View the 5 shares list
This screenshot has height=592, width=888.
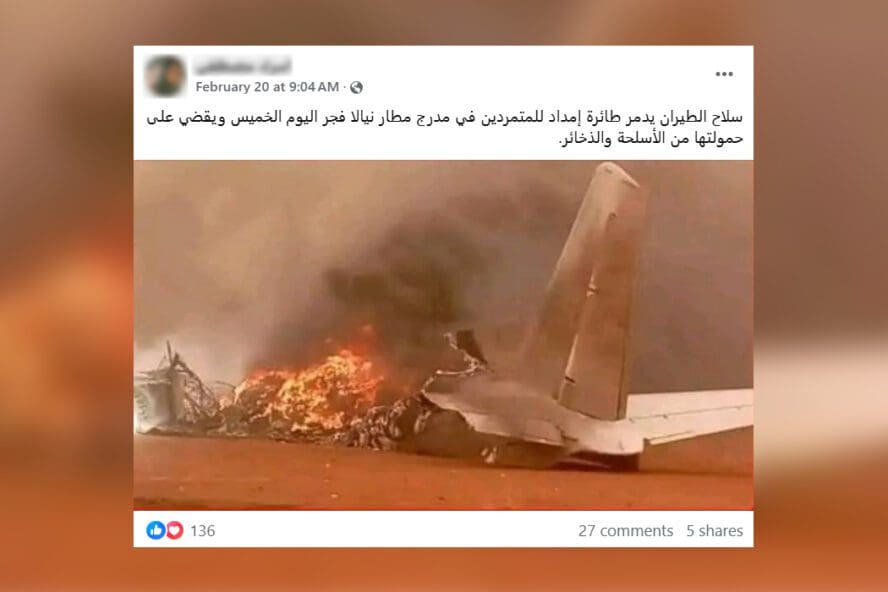coord(714,531)
